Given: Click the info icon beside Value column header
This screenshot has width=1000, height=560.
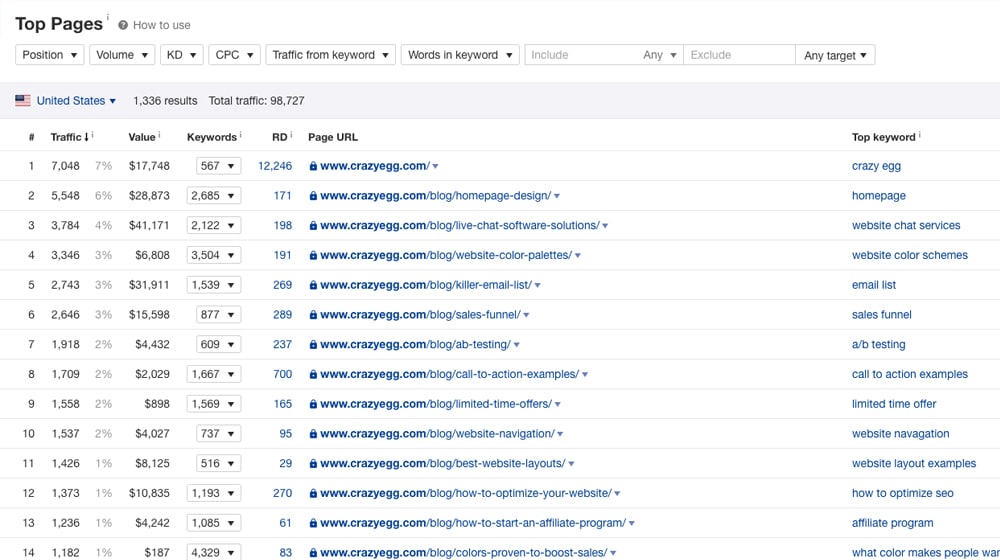Looking at the screenshot, I should (159, 135).
